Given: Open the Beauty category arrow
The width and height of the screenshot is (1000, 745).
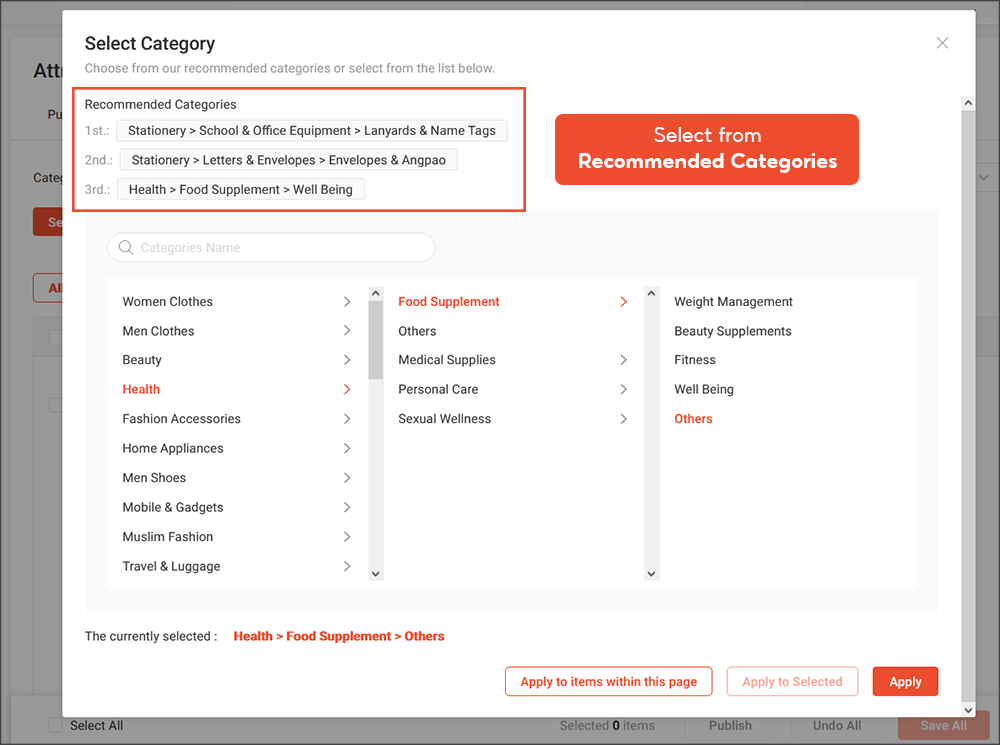Looking at the screenshot, I should 347,359.
